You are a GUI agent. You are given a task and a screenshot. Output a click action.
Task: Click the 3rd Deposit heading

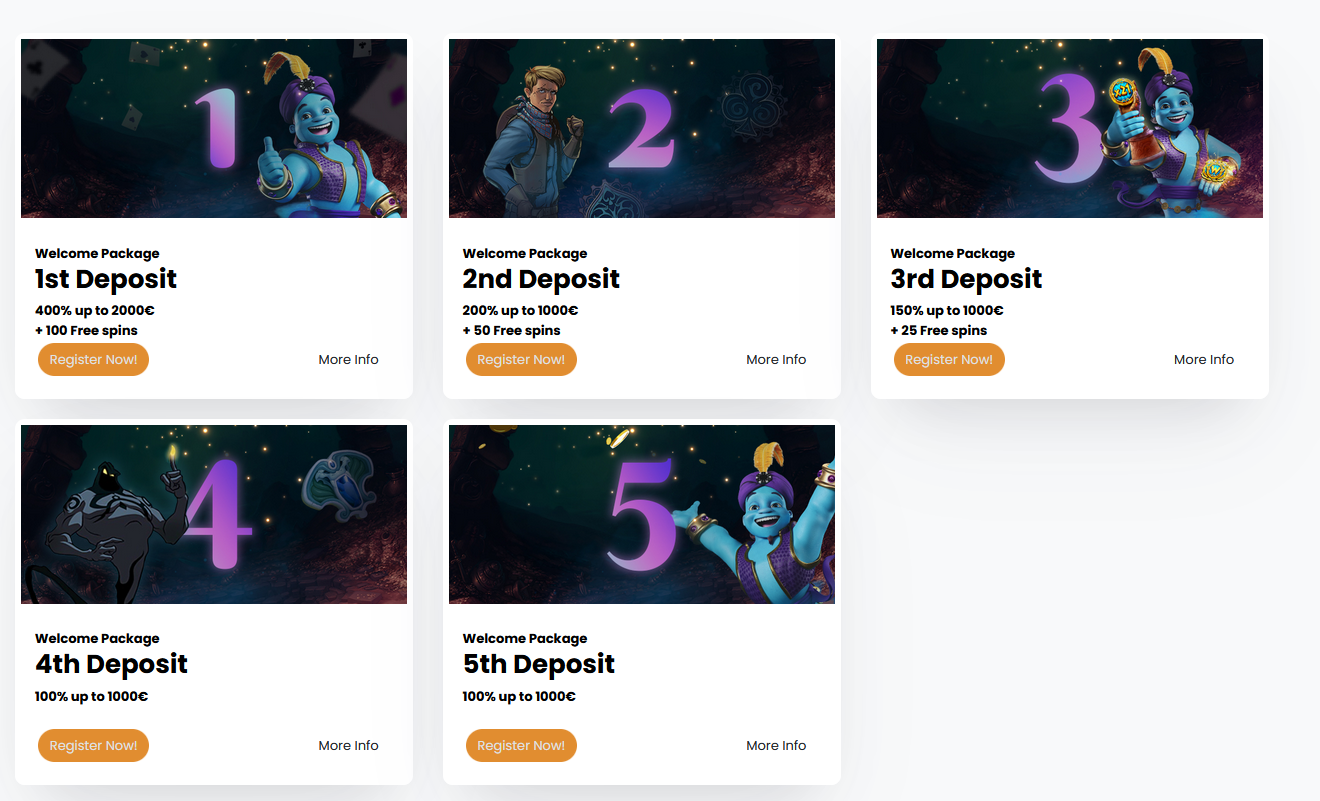tap(967, 279)
